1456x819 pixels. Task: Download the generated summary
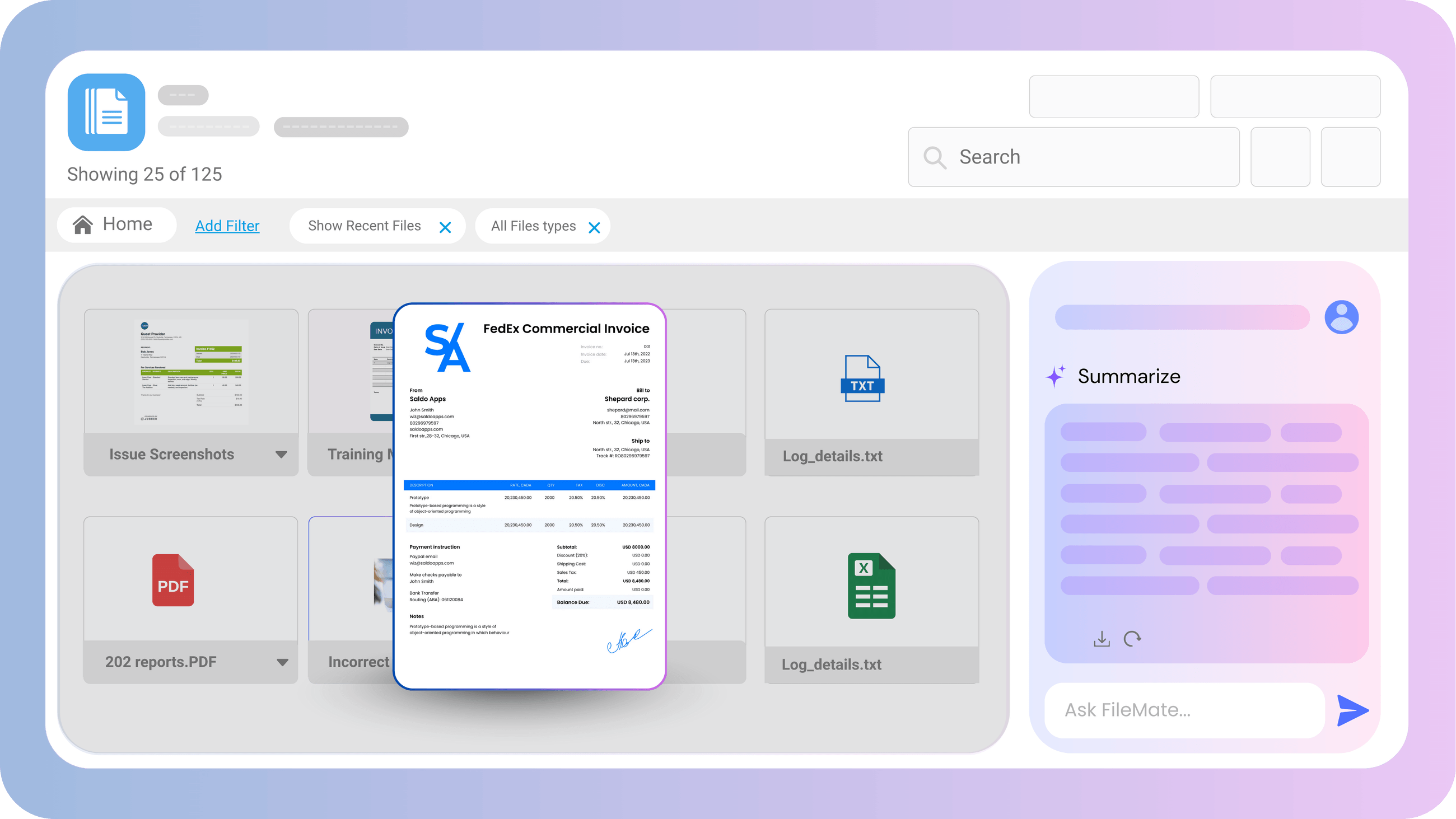coord(1101,639)
